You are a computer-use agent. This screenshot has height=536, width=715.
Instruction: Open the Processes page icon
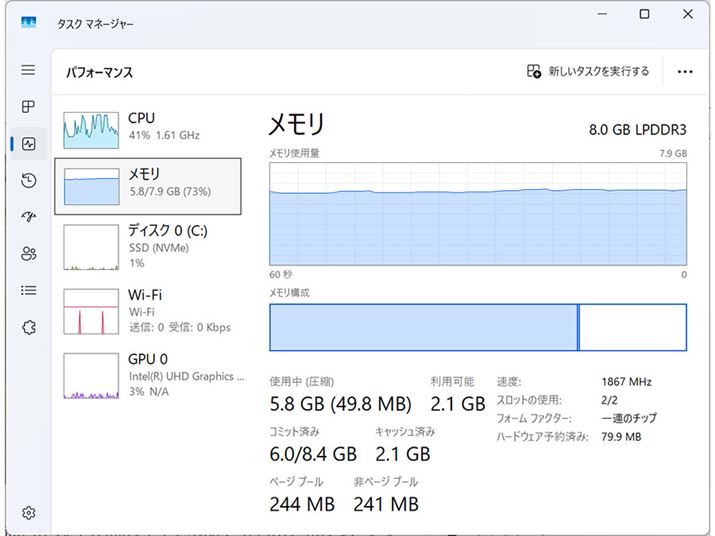[28, 107]
